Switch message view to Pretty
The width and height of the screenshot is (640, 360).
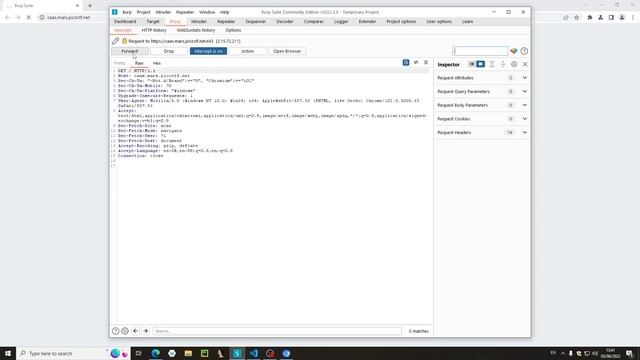coord(120,63)
